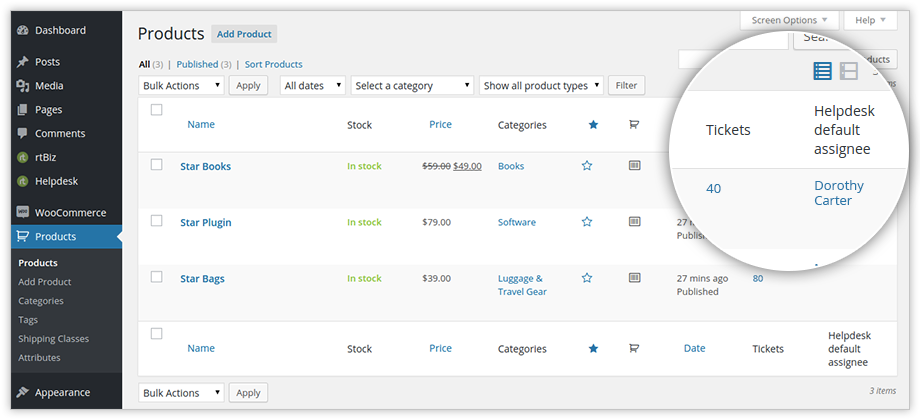Check the select-all box in table footer
Screen dimensions: 920x420
(x=157, y=334)
